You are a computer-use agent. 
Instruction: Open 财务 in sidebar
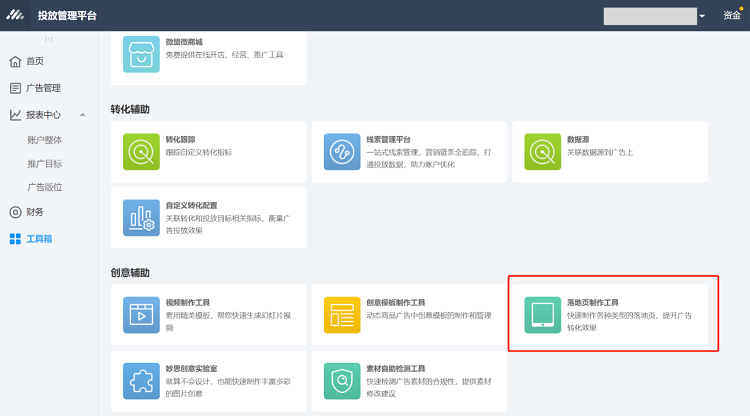point(35,212)
